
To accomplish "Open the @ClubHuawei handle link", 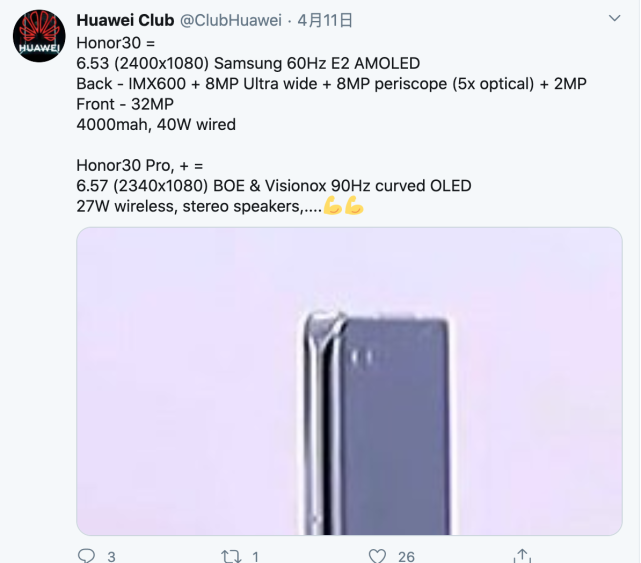I will pos(231,20).
